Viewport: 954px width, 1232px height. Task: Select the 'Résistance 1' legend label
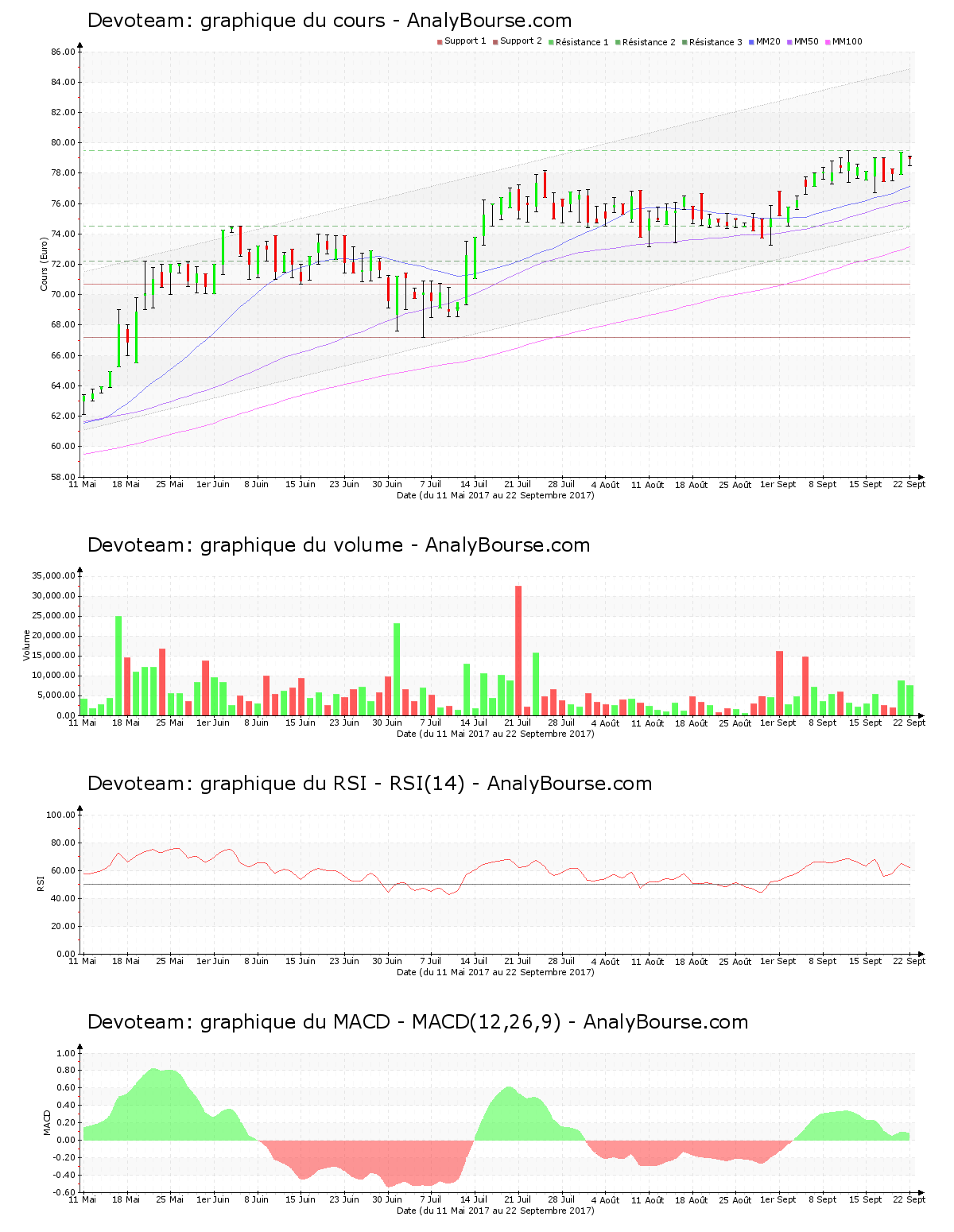click(x=582, y=42)
